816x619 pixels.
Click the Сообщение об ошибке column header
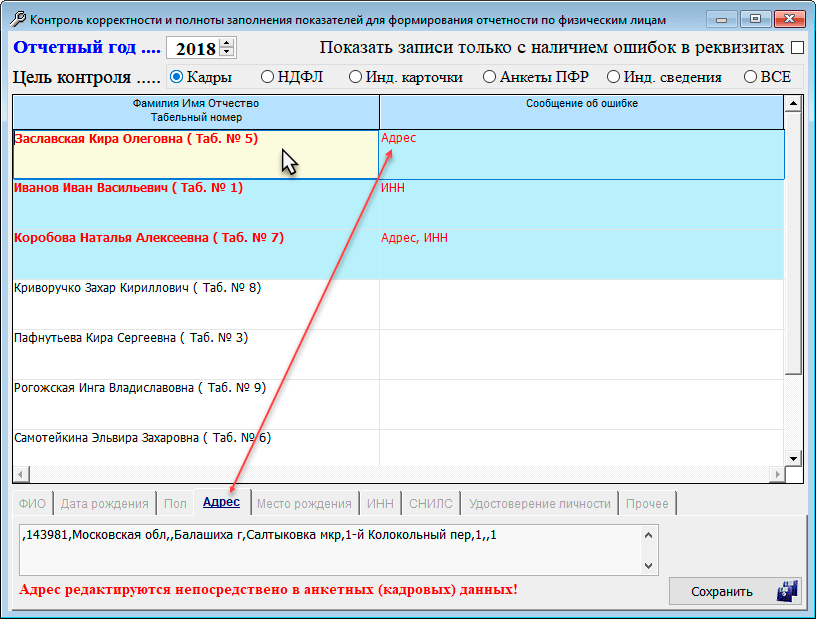coord(581,111)
